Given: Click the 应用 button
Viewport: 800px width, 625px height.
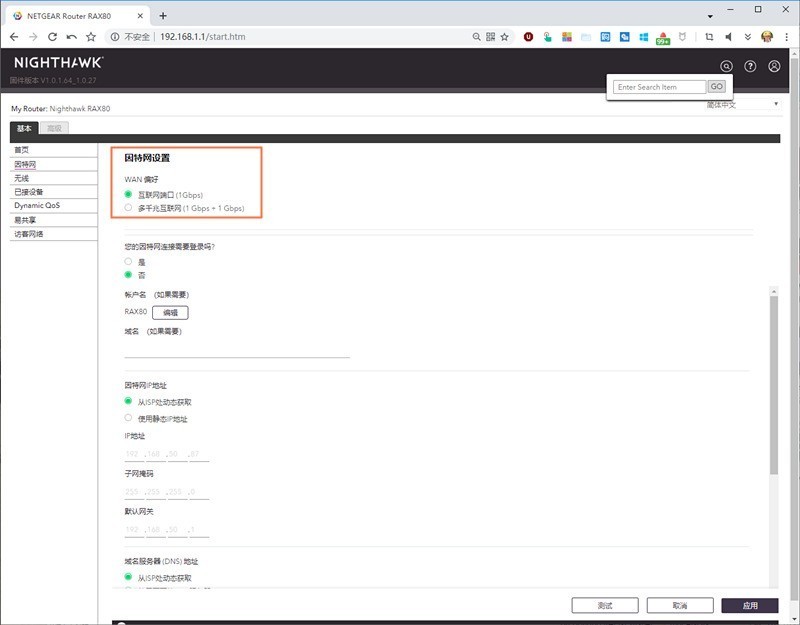Looking at the screenshot, I should [x=750, y=606].
